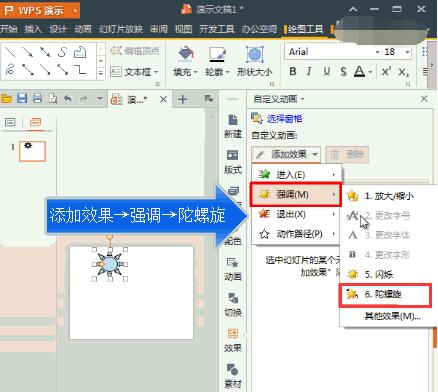
Task: Expand the shapes gallery more arrow
Action: click(100, 72)
